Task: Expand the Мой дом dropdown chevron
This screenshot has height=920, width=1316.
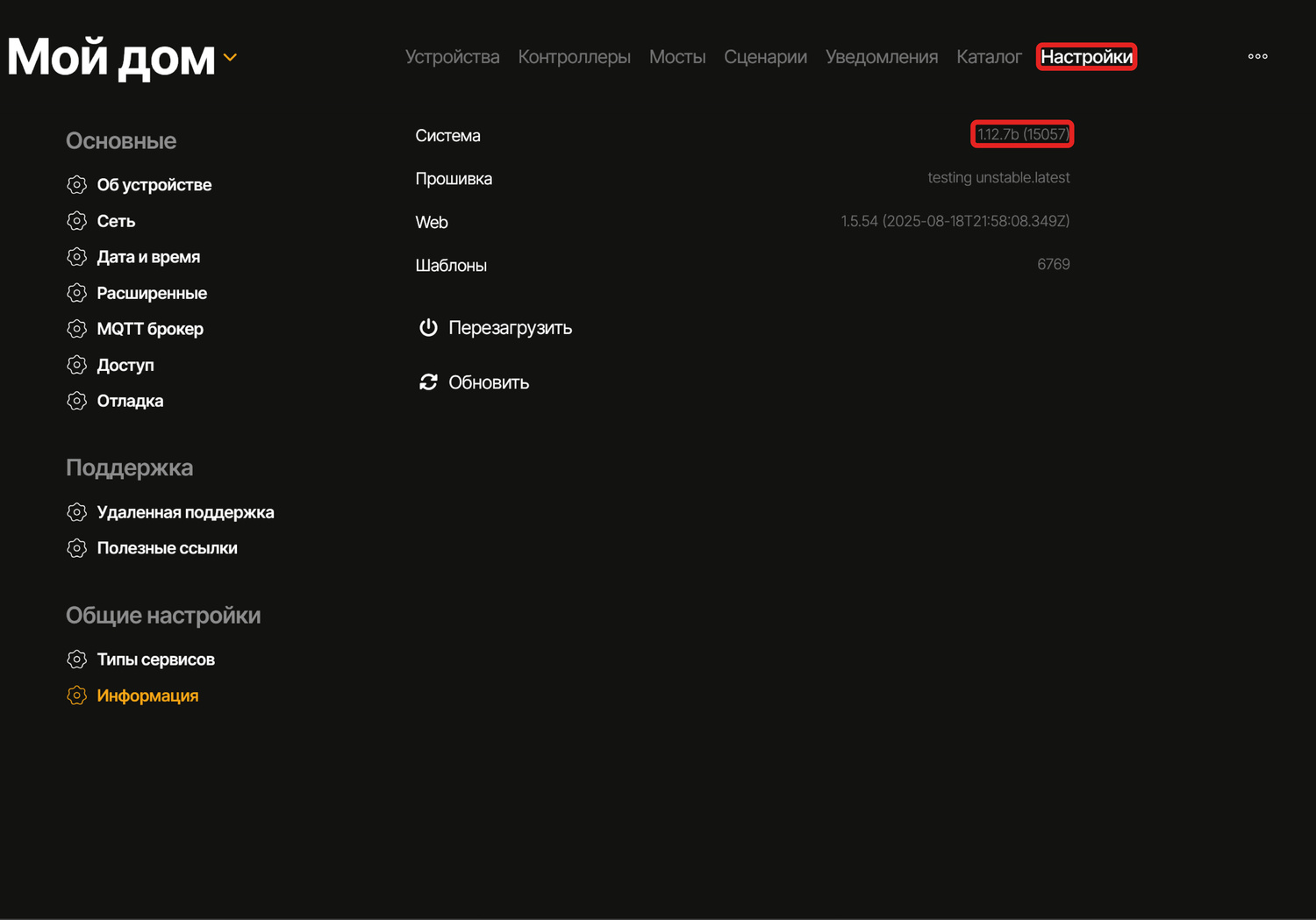Action: point(230,58)
